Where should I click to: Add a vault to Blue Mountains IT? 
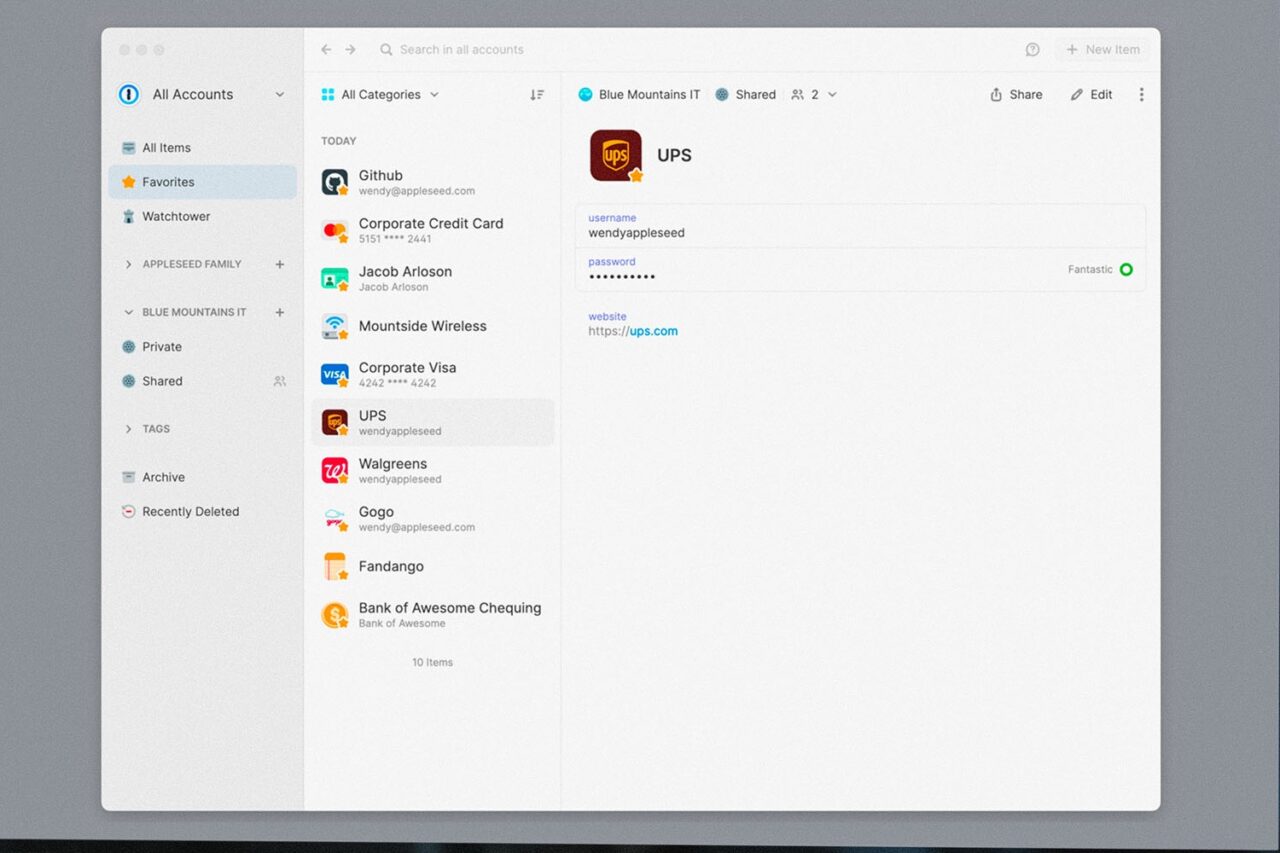pos(280,313)
